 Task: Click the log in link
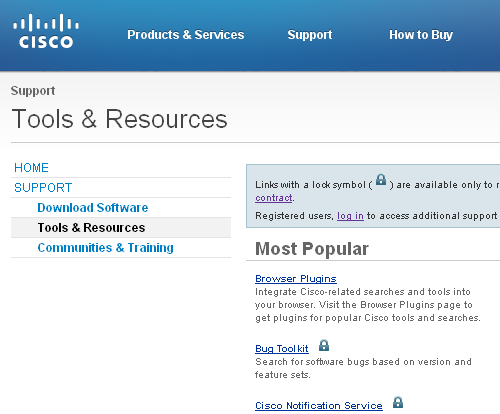pyautogui.click(x=350, y=216)
